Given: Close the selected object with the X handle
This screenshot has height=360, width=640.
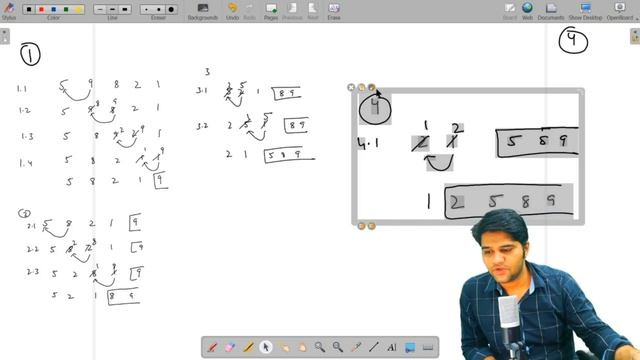Looking at the screenshot, I should click(x=351, y=87).
